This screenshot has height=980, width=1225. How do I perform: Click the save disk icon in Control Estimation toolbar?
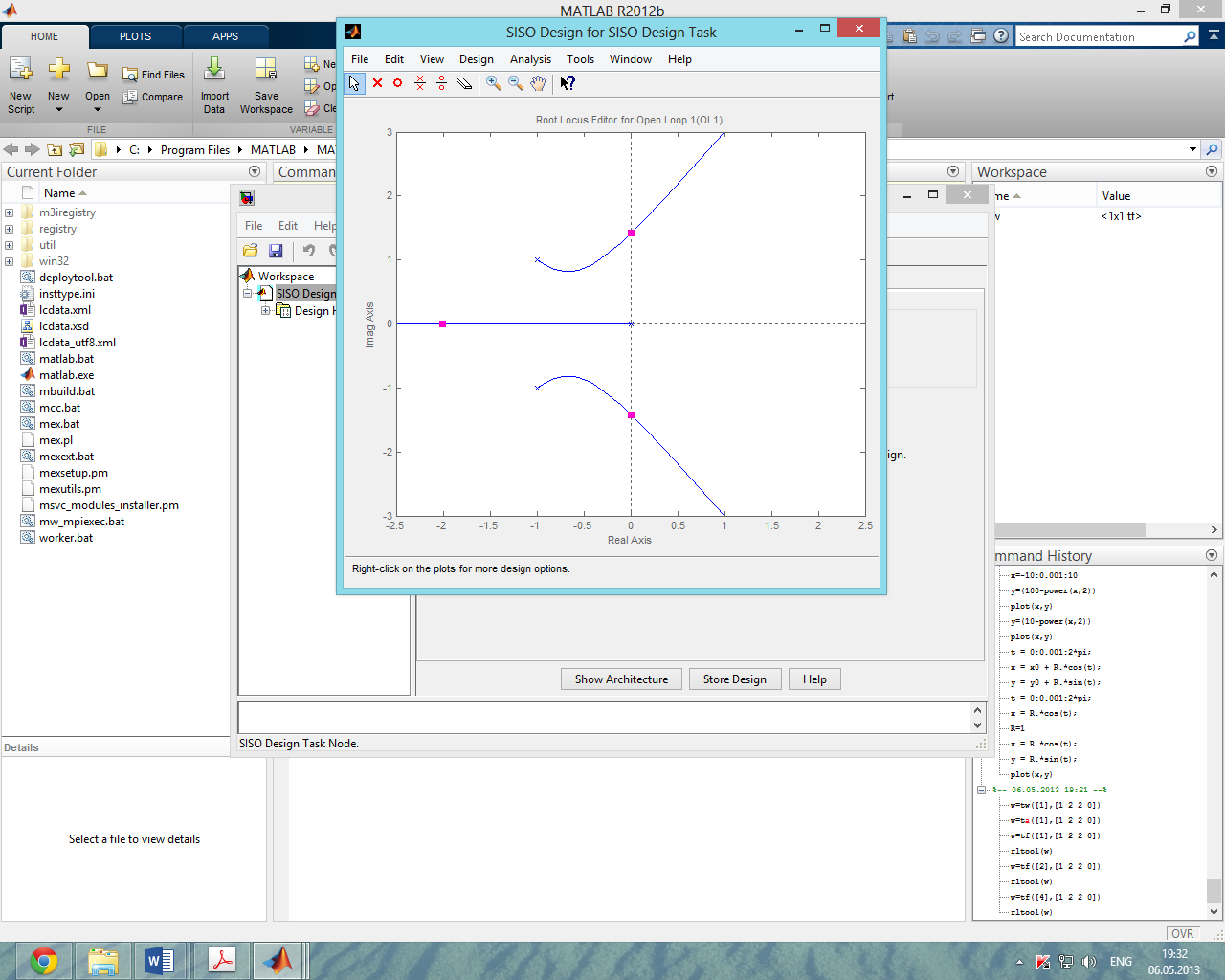tap(276, 251)
